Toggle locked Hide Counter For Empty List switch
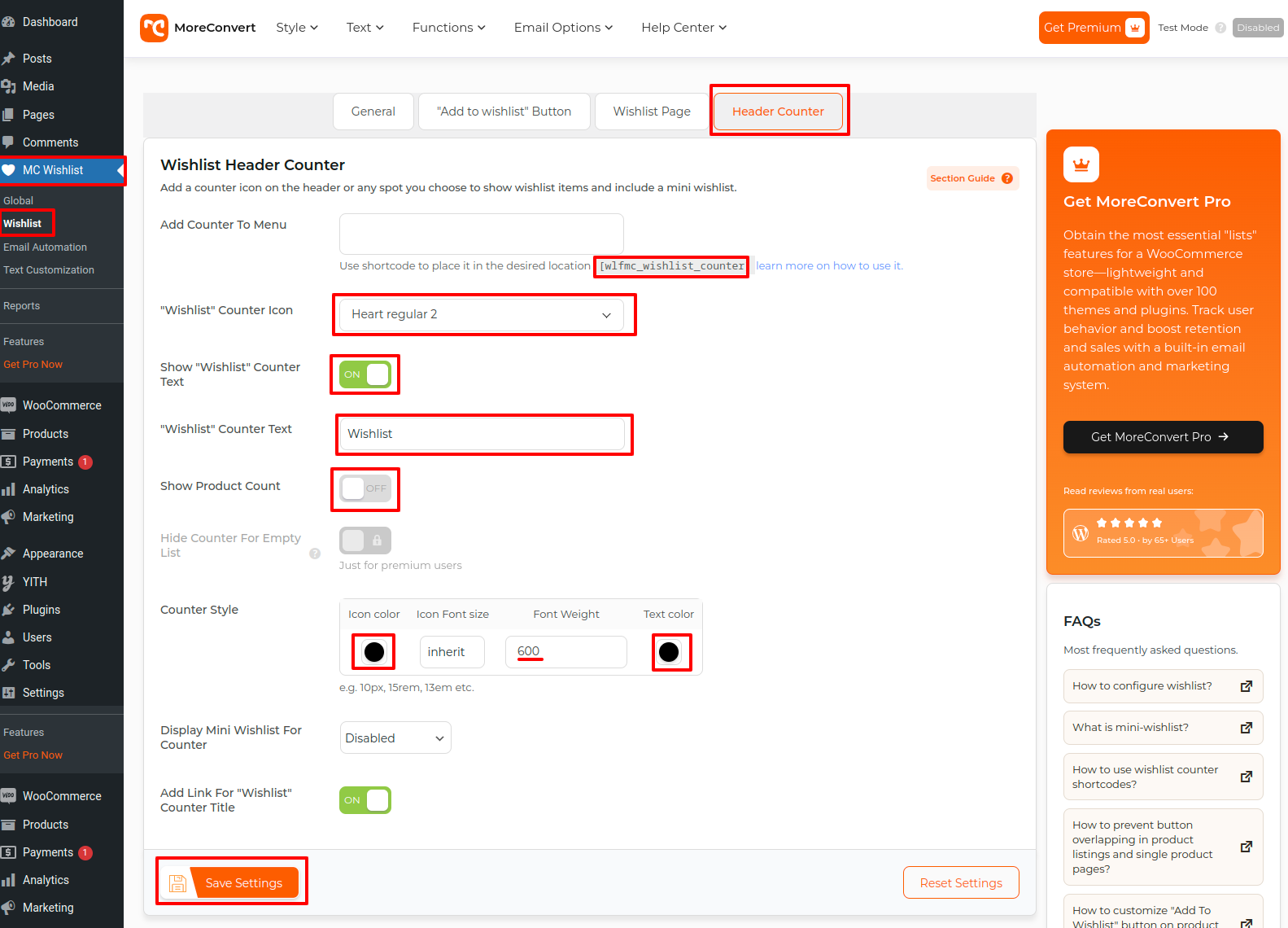This screenshot has width=1288, height=928. click(365, 541)
